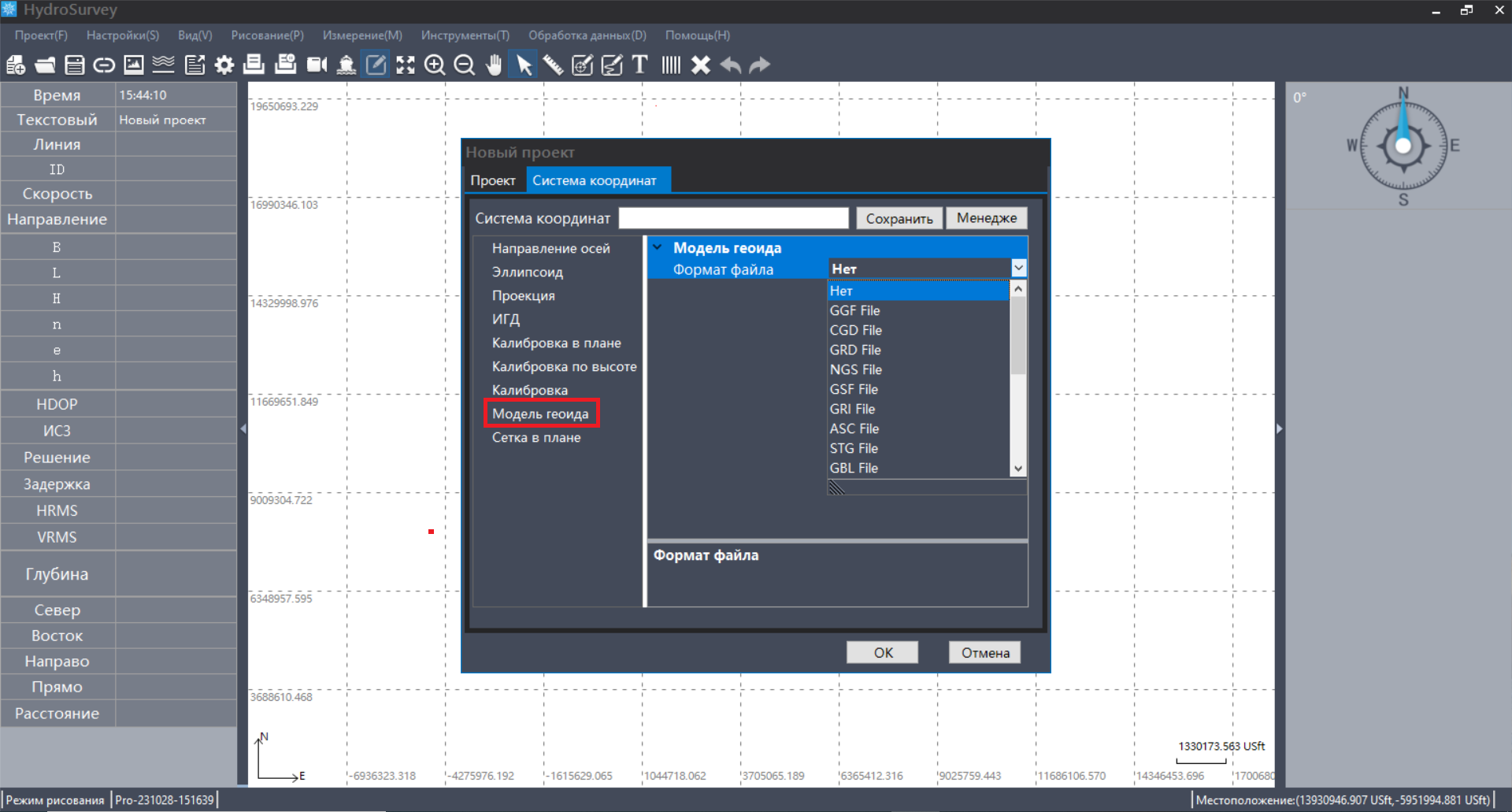1512x812 pixels.
Task: Select ИГД in the list
Action: coord(506,319)
